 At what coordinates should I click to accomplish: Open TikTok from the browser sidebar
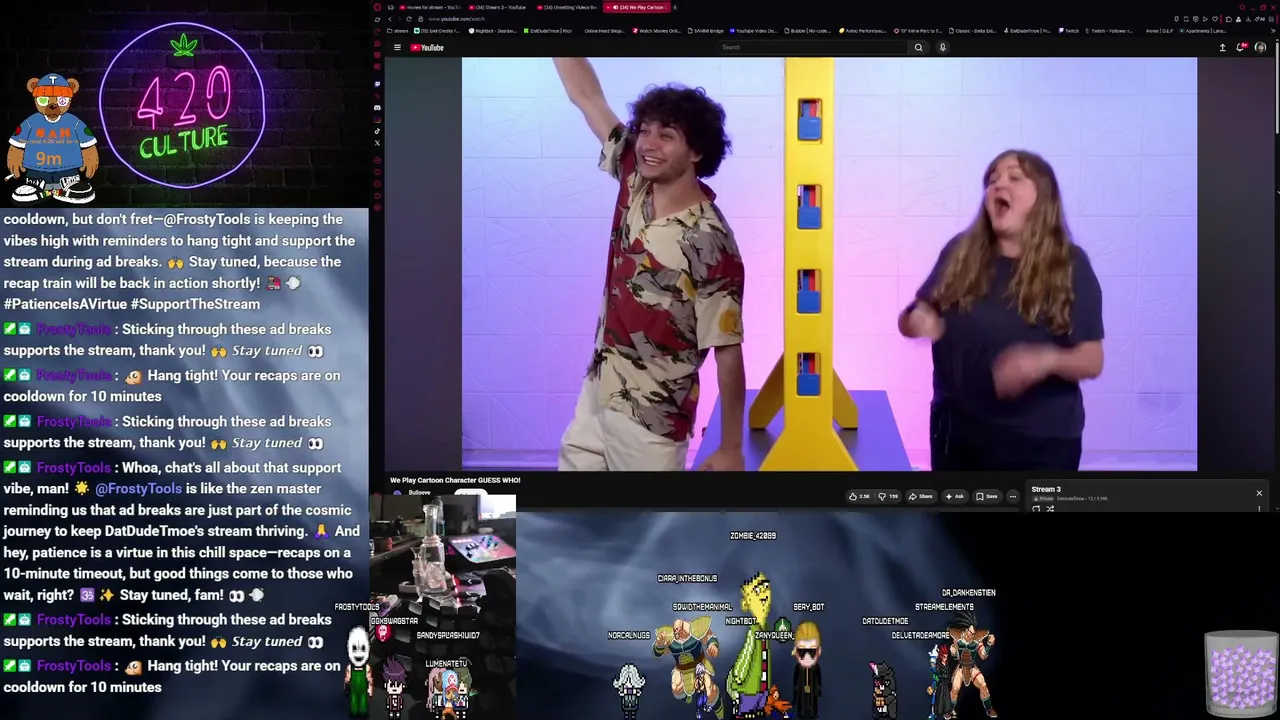(377, 131)
